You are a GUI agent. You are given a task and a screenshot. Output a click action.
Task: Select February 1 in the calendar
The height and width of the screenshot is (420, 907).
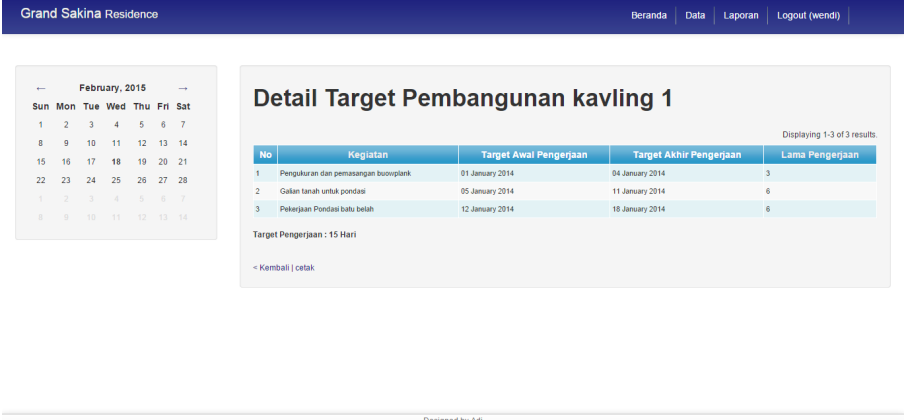pos(40,125)
